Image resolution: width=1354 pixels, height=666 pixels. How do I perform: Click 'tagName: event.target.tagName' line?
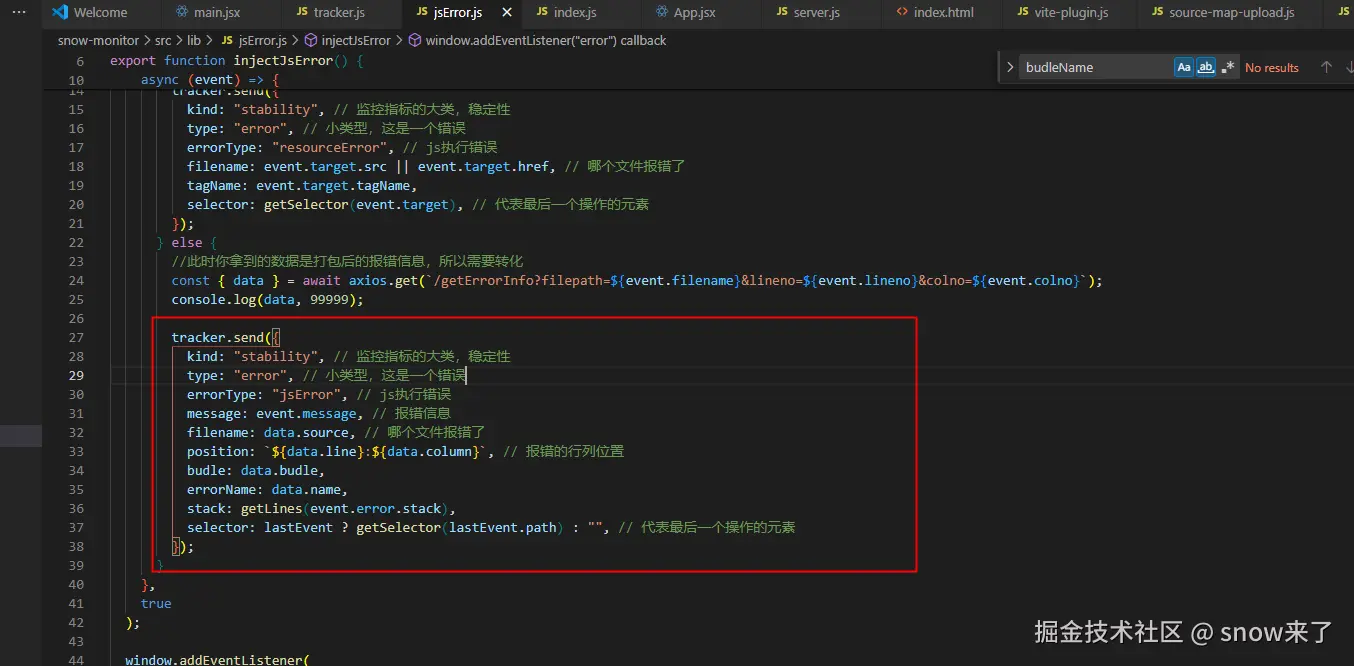tap(302, 185)
